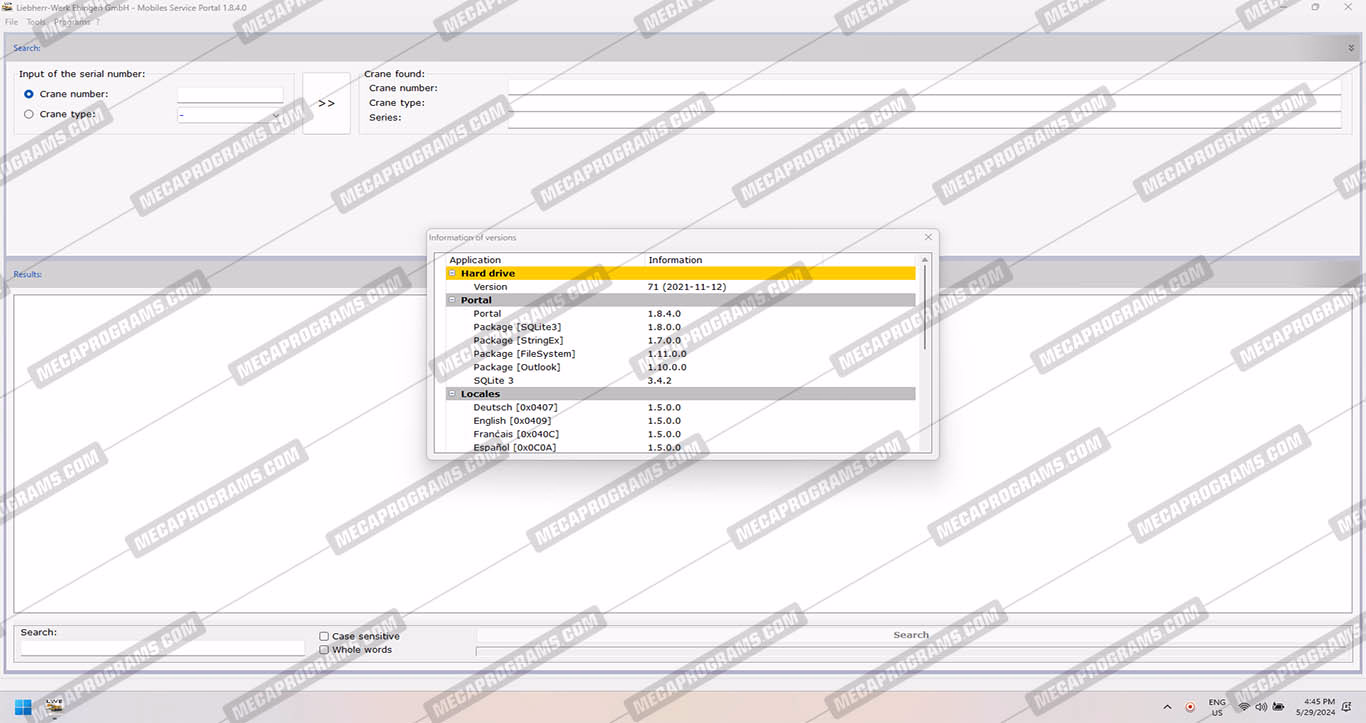Image resolution: width=1366 pixels, height=723 pixels.
Task: Collapse the Search panel with double-chevron icon
Action: 1351,48
